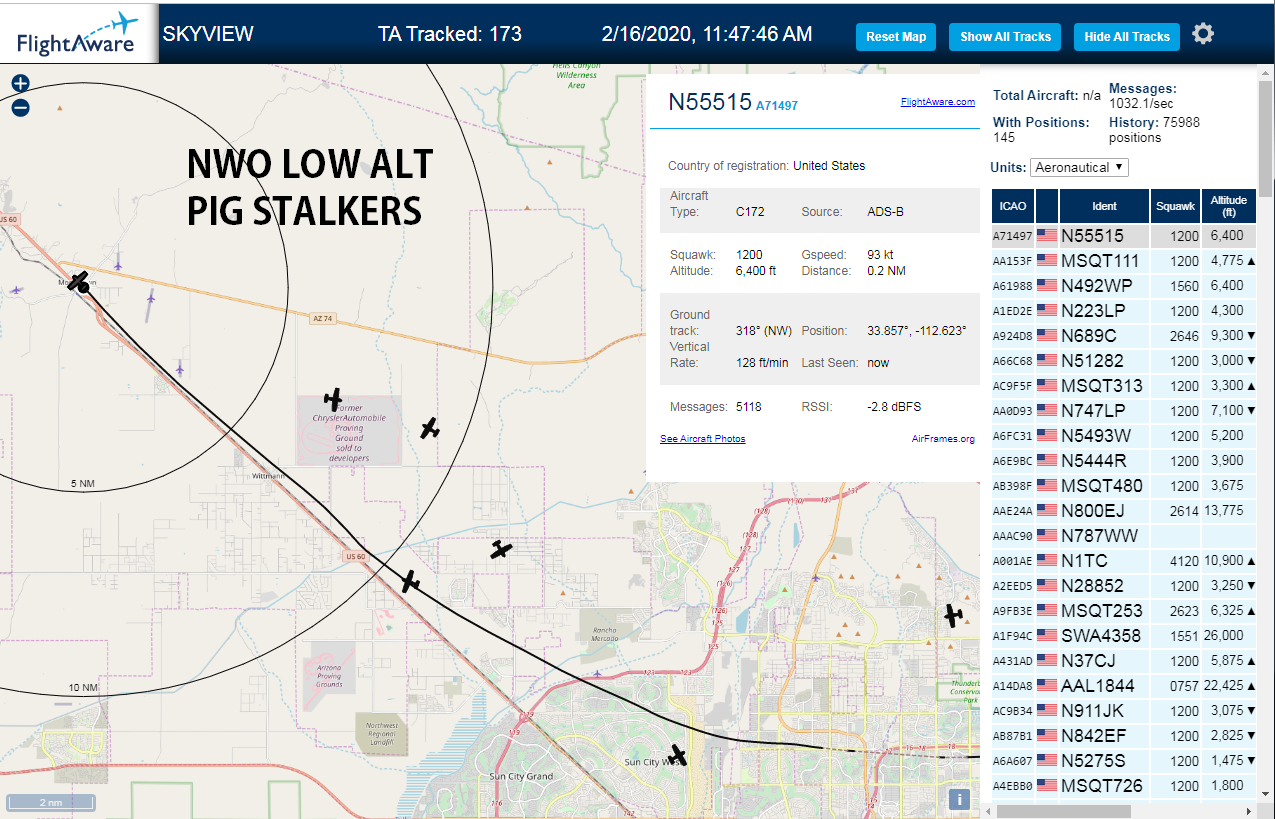Select N787WW row in aircraft table

pos(1124,536)
